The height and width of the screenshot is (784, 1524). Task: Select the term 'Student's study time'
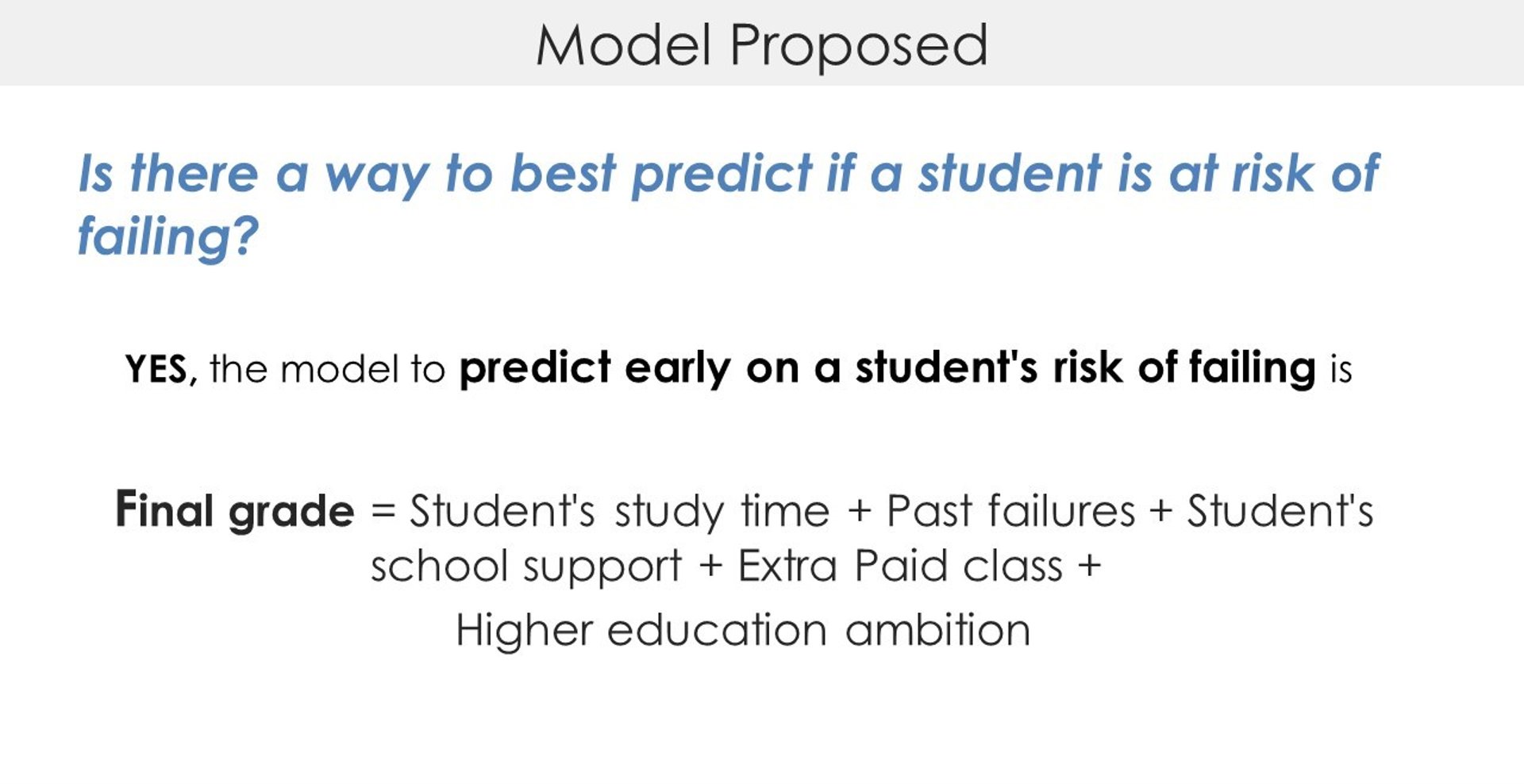tap(620, 511)
